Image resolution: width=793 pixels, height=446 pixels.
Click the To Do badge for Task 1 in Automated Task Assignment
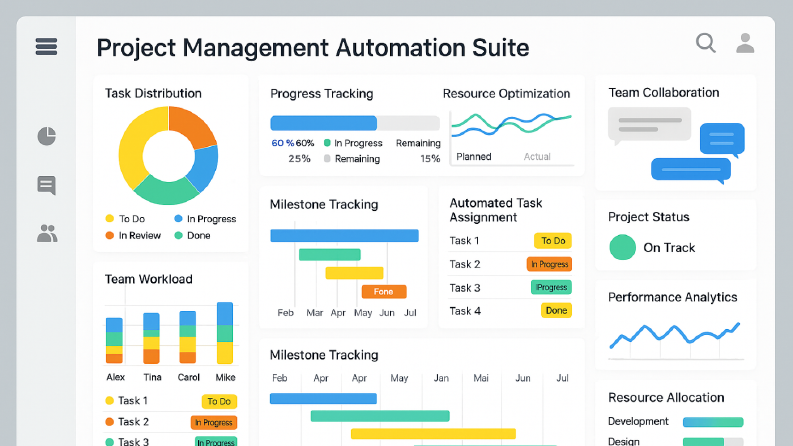coord(553,241)
